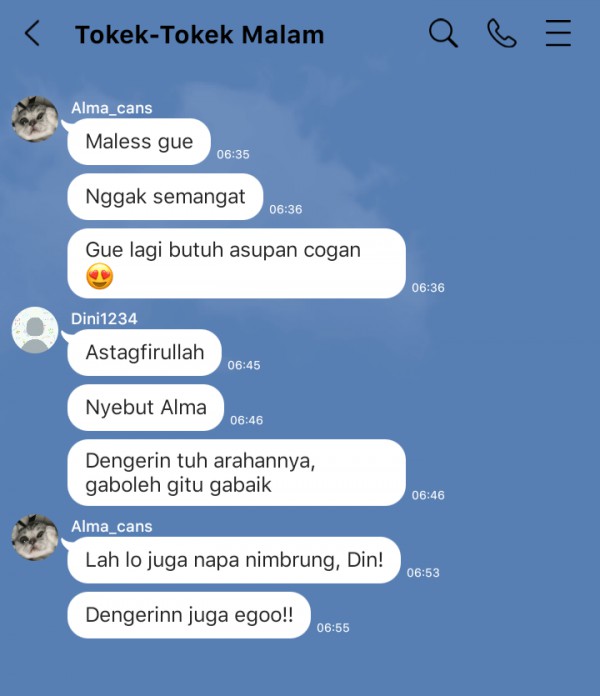This screenshot has width=600, height=696.
Task: Tap the 'Gue lagi butuh asupan cogan' message
Action: coord(237,263)
